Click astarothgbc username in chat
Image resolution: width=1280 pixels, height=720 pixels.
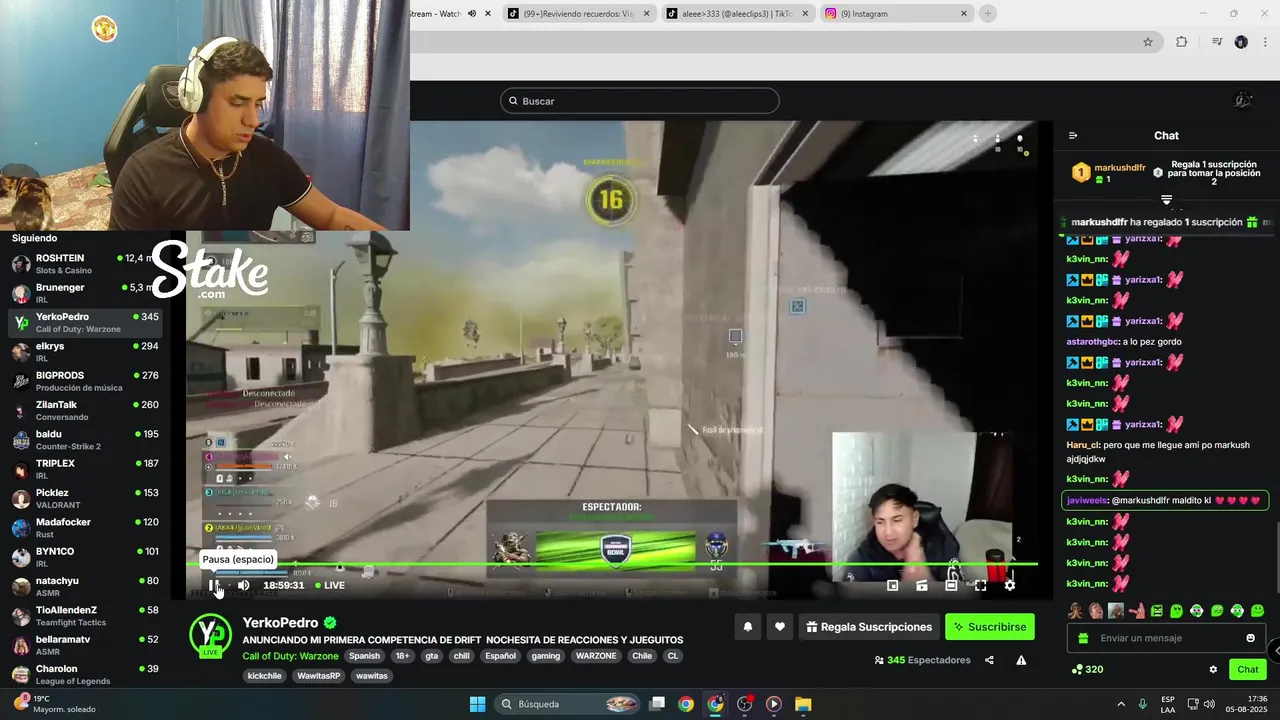click(1093, 342)
